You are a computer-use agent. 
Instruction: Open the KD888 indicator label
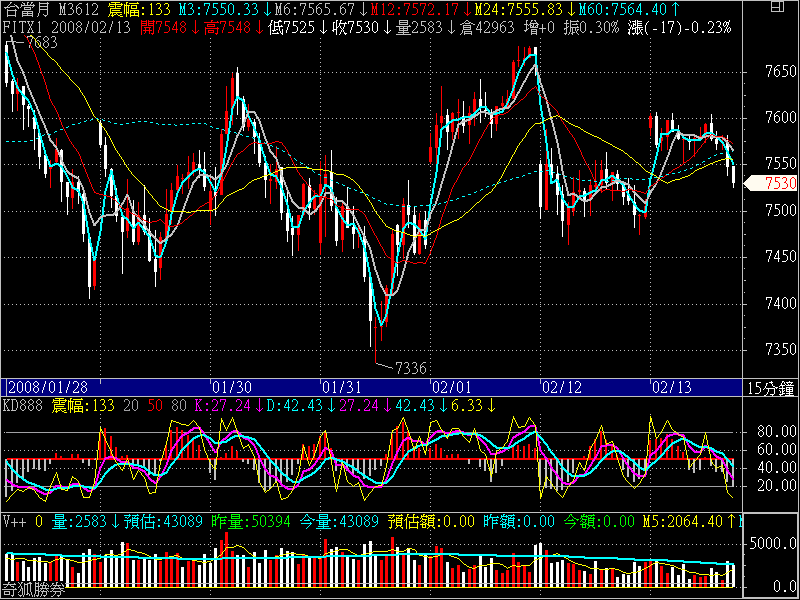pos(23,404)
